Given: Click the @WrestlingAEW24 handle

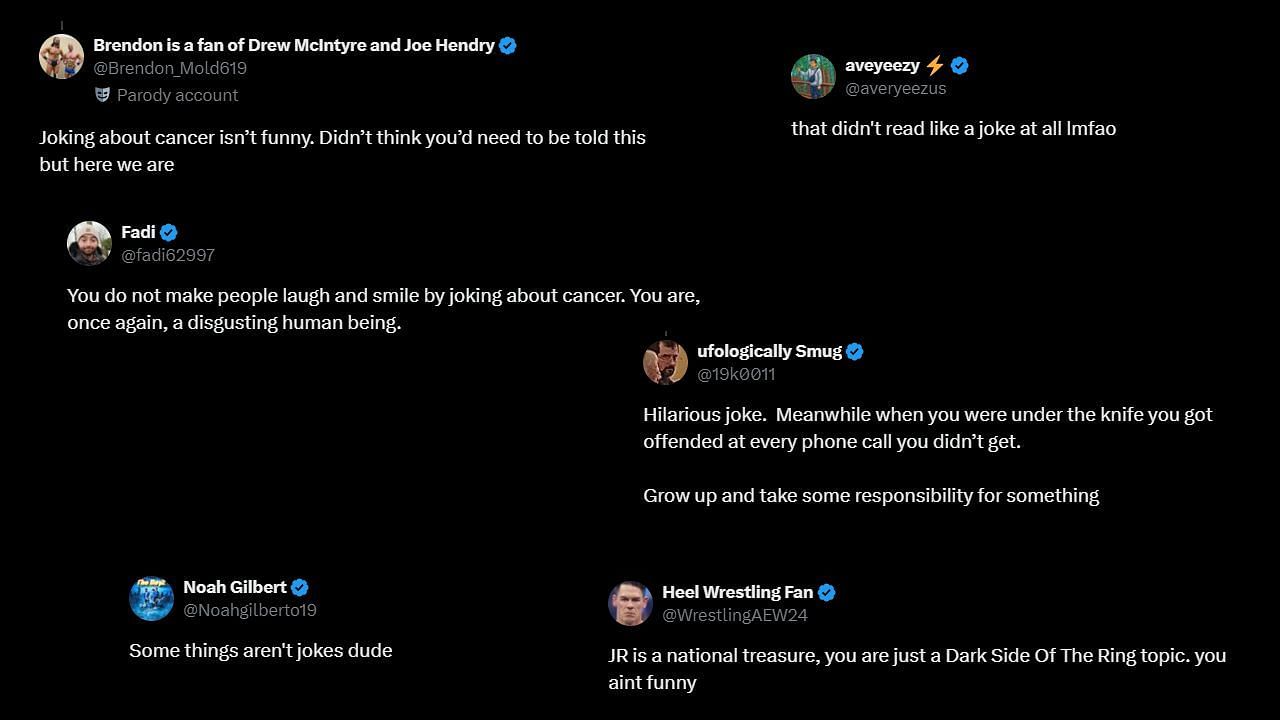Looking at the screenshot, I should click(x=735, y=615).
